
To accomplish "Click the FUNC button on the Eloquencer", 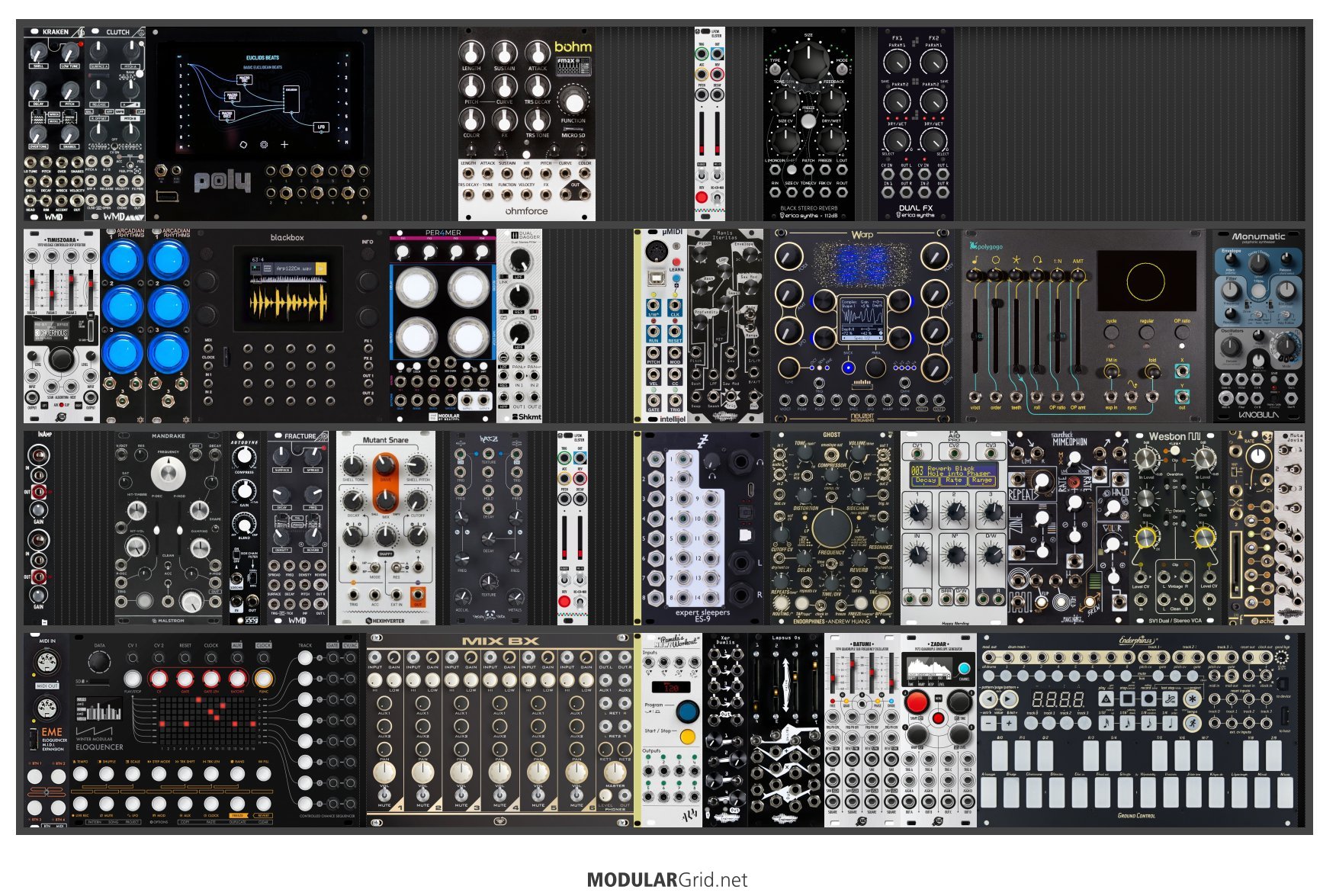I will 263,679.
